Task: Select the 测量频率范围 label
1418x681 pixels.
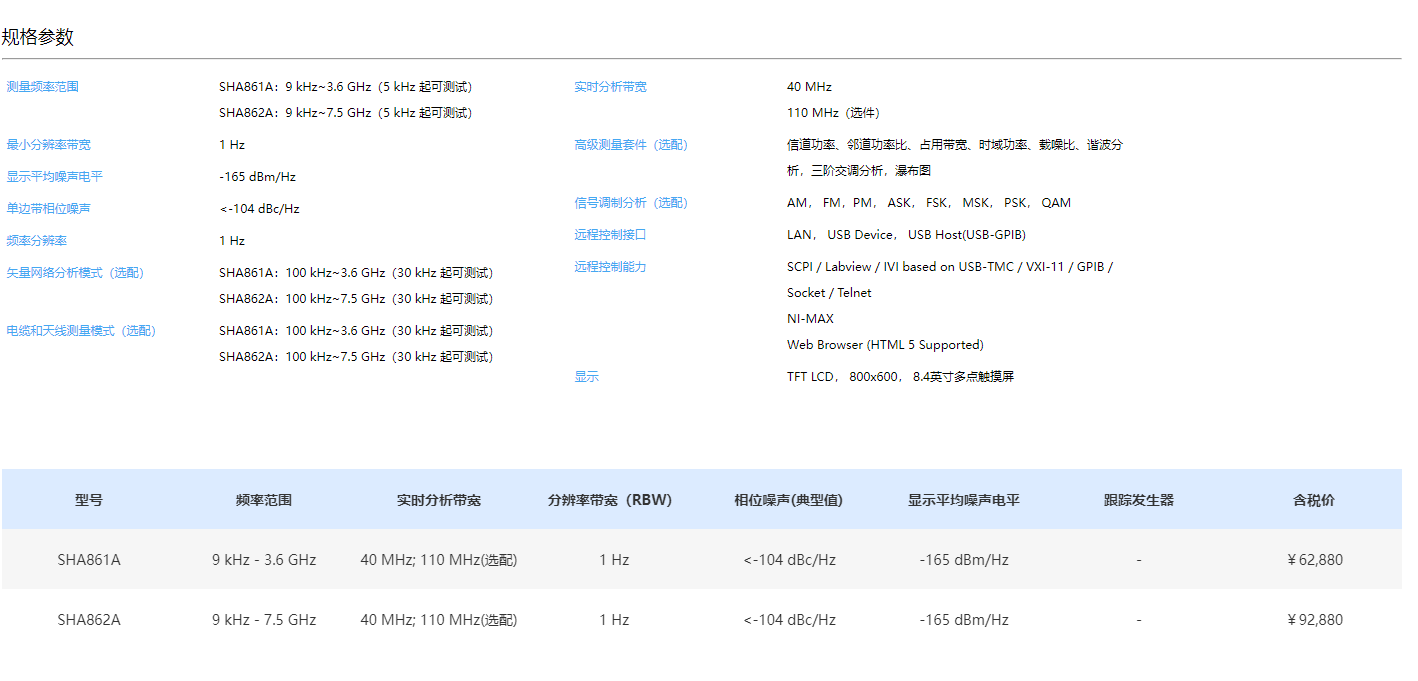Action: 42,87
